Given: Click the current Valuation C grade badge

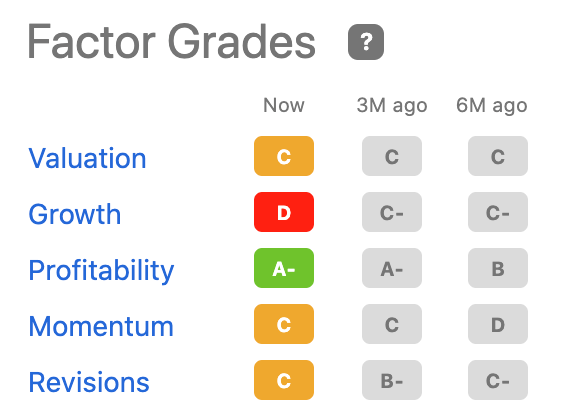Looking at the screenshot, I should [284, 156].
